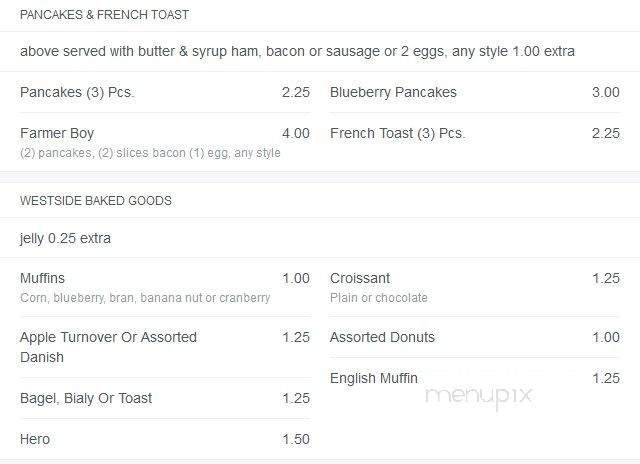Click the Farmer Boy 4.00 price

tap(296, 133)
